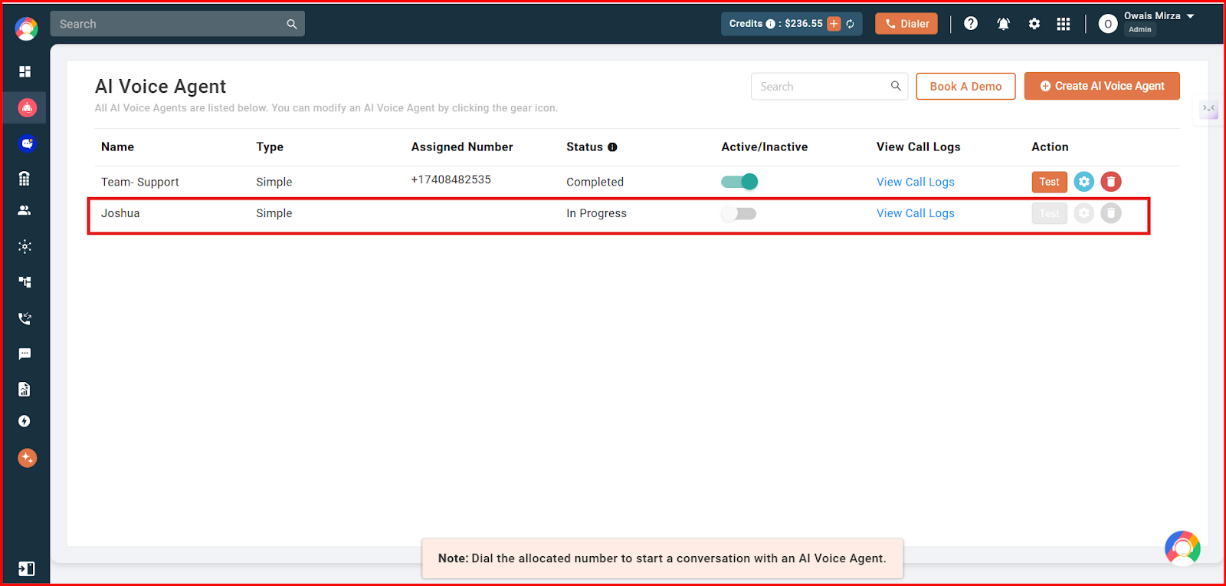Screen dimensions: 1226x586
Task: Click the +17408482535 assigned number
Action: (x=451, y=180)
